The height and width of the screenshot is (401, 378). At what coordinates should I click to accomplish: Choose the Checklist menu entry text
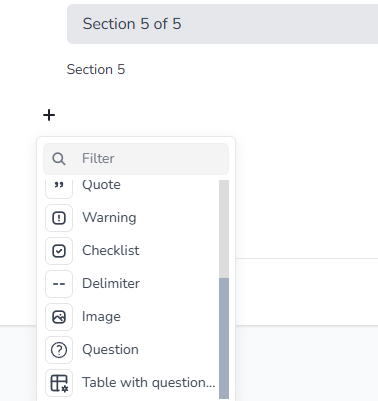pos(111,251)
